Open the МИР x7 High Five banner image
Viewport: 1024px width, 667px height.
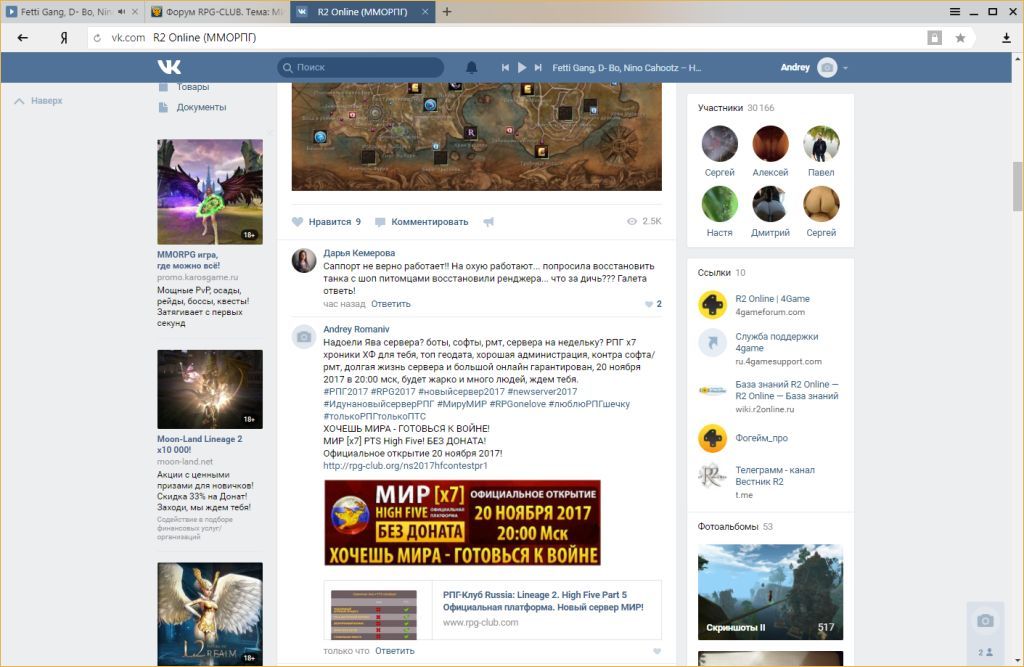(462, 523)
